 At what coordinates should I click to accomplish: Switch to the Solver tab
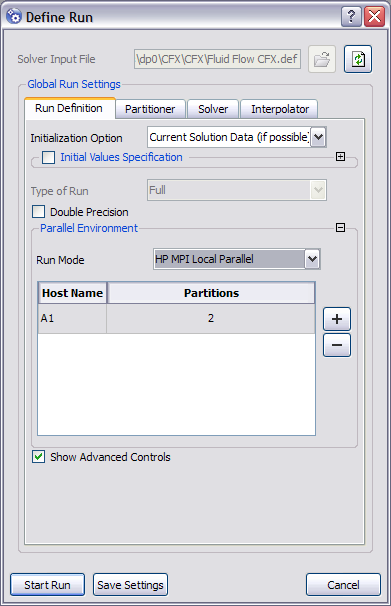point(213,109)
